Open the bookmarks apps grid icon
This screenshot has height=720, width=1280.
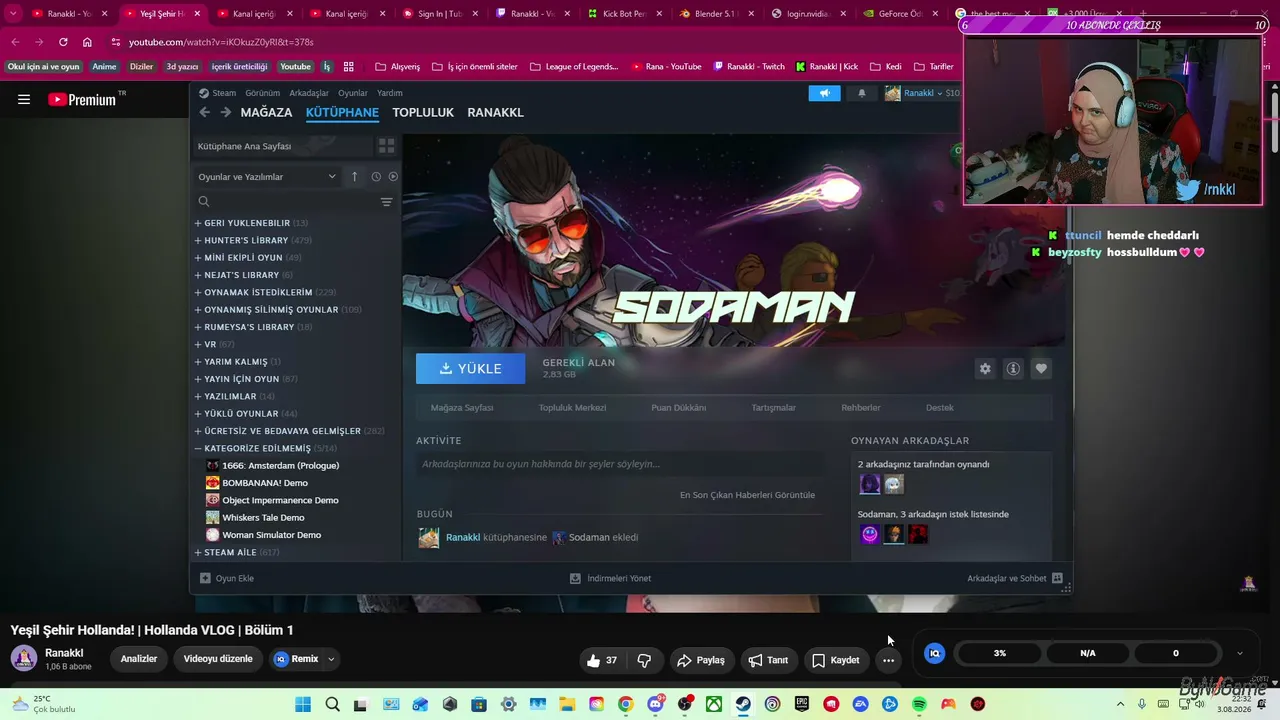(x=349, y=67)
